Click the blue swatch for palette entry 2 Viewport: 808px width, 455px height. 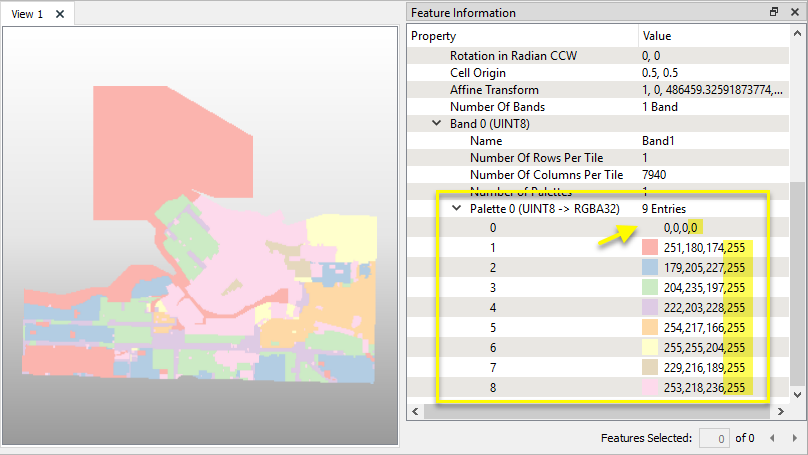click(x=650, y=267)
